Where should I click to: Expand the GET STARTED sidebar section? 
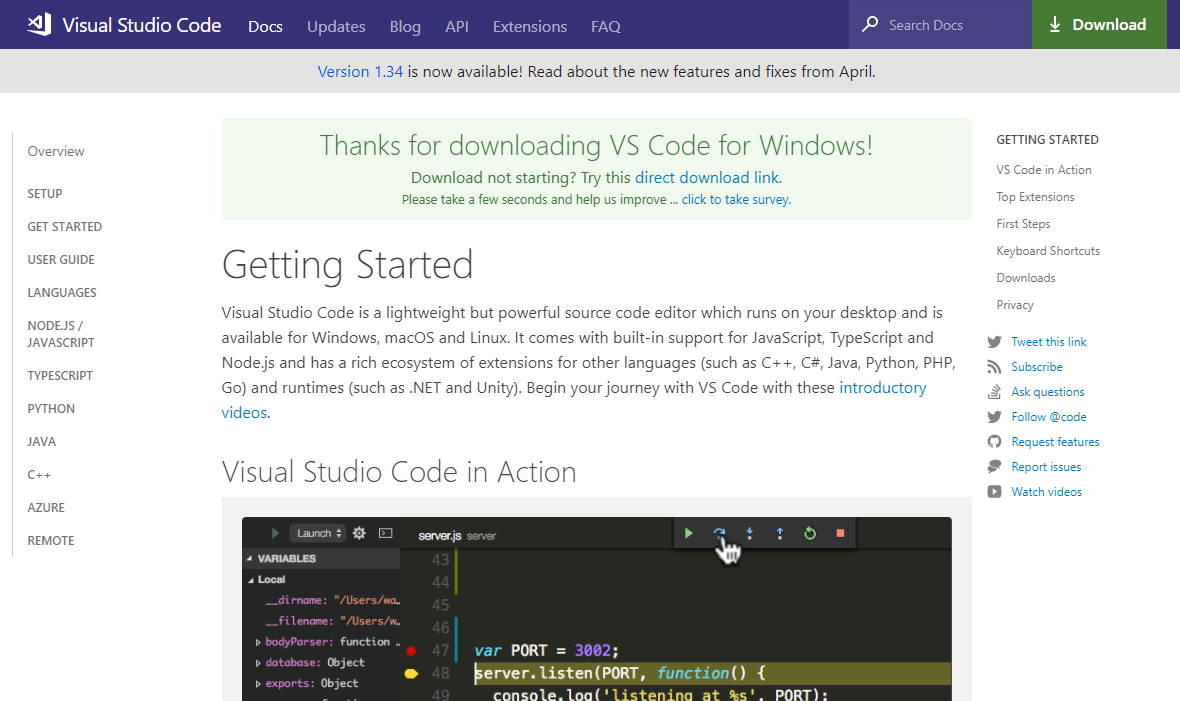click(65, 227)
